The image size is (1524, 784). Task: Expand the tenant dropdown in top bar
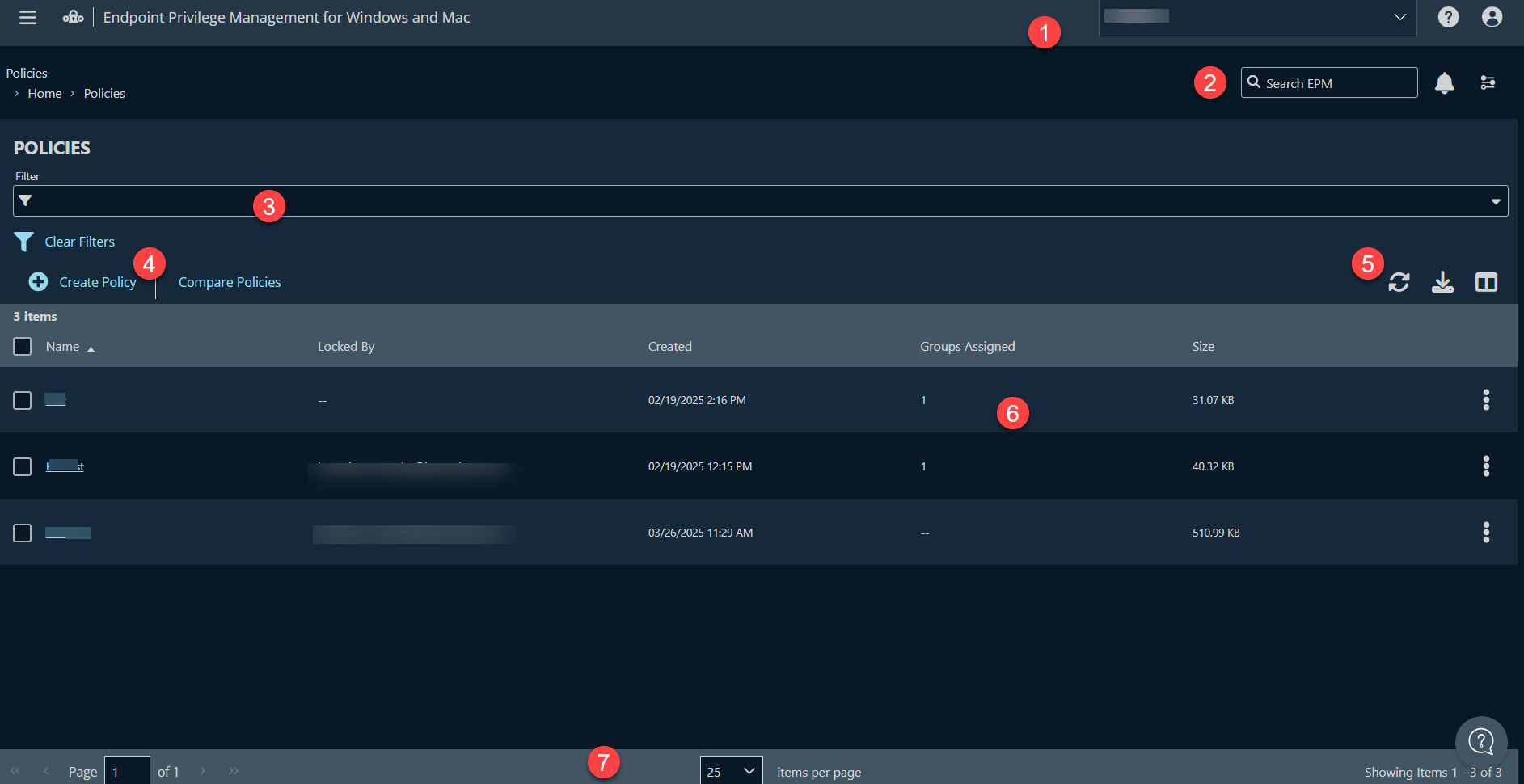1399,17
